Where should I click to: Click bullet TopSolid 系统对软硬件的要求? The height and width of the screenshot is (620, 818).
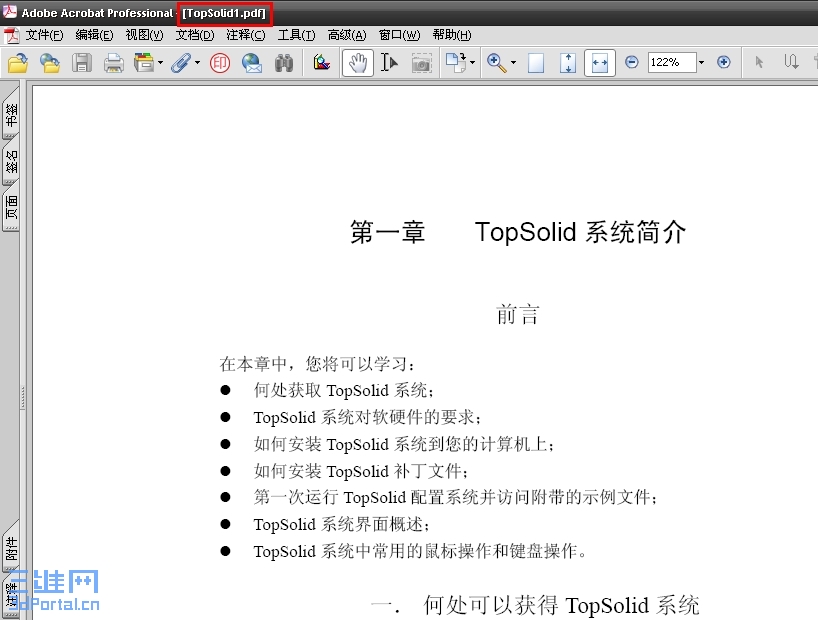367,417
